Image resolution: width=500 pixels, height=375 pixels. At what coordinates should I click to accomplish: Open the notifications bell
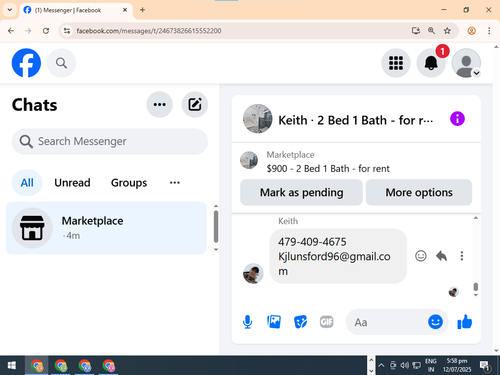pos(431,63)
